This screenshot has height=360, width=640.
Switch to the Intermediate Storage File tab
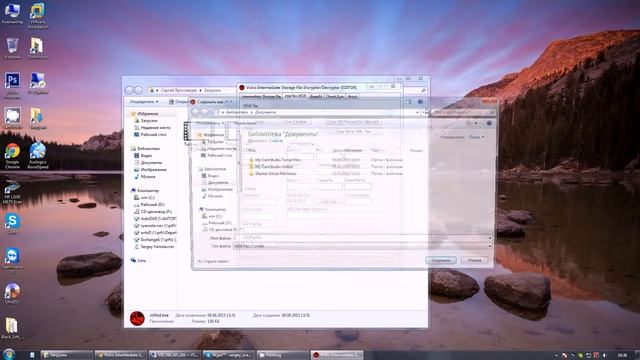[x=261, y=96]
